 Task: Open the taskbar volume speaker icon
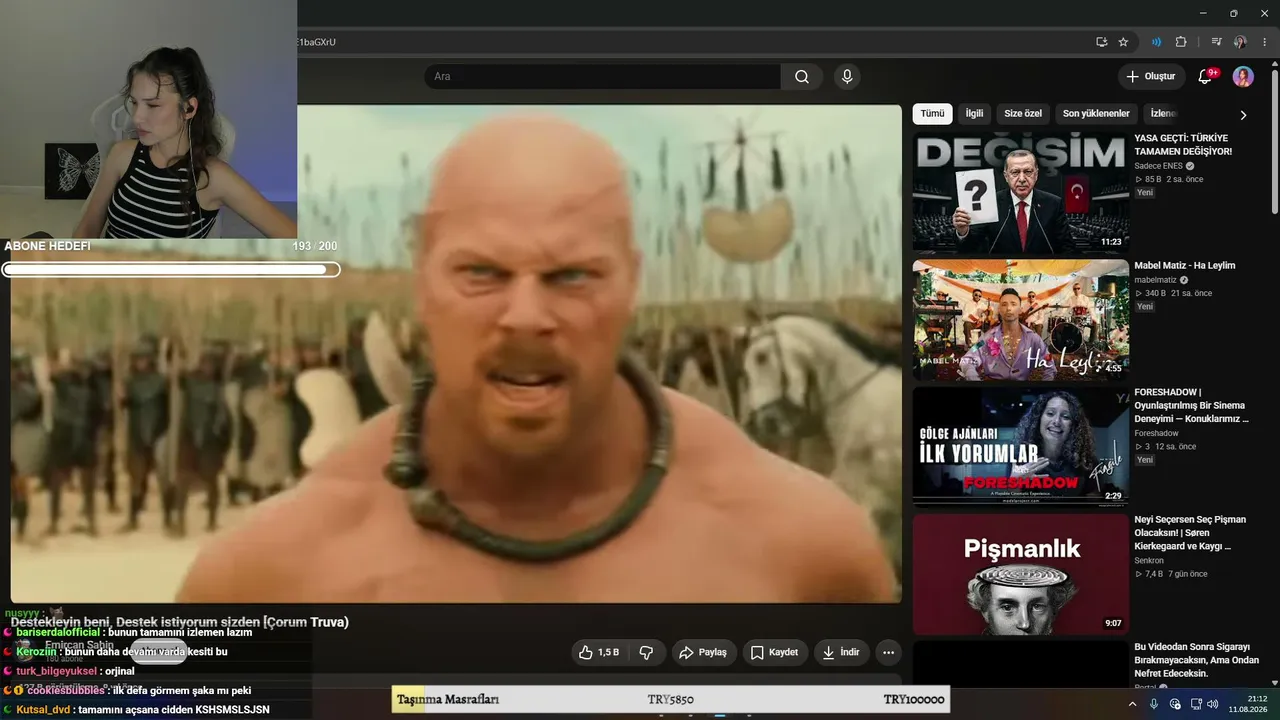[1212, 704]
